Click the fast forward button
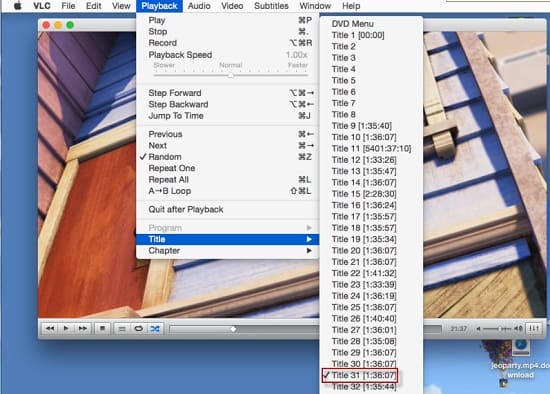Viewport: 550px width, 394px height. (83, 329)
